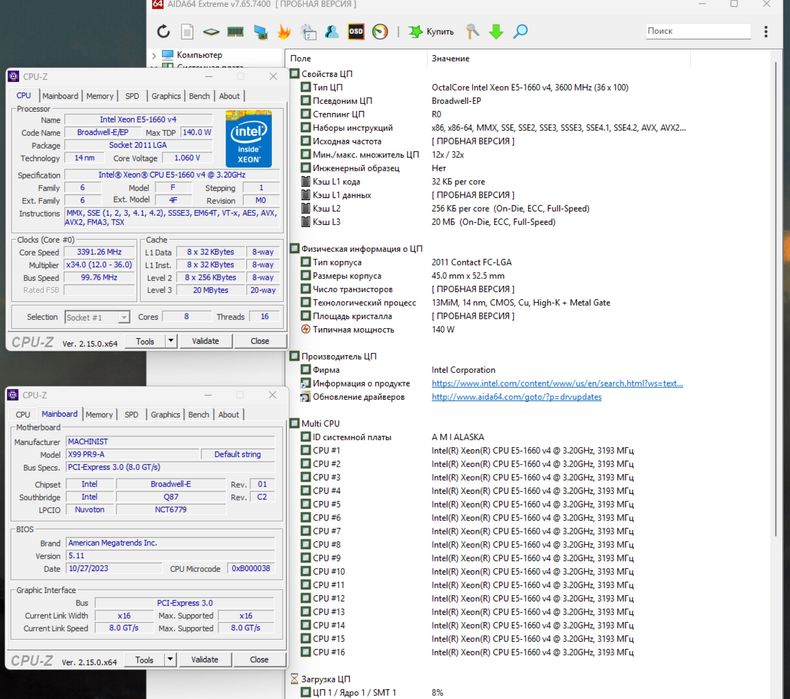Click Validate in the bottom CPU-Z window
Screen dimensions: 790x699
point(205,659)
